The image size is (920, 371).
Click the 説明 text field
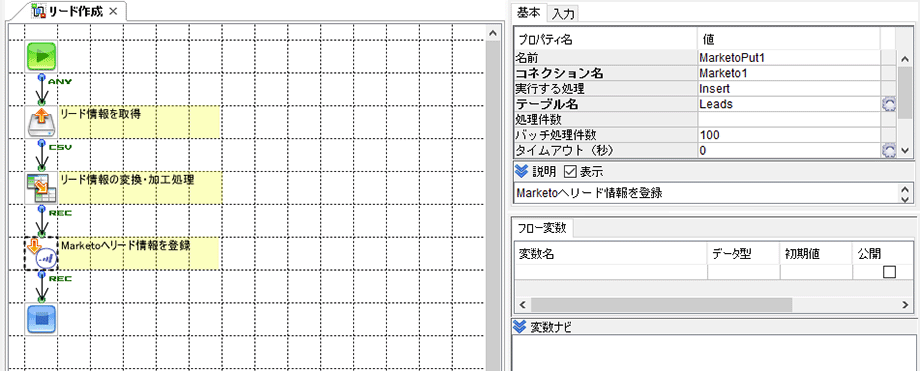[706, 193]
